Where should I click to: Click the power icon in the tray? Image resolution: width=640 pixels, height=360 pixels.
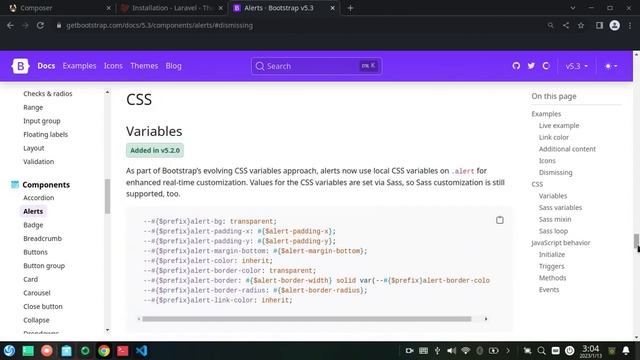pos(570,351)
